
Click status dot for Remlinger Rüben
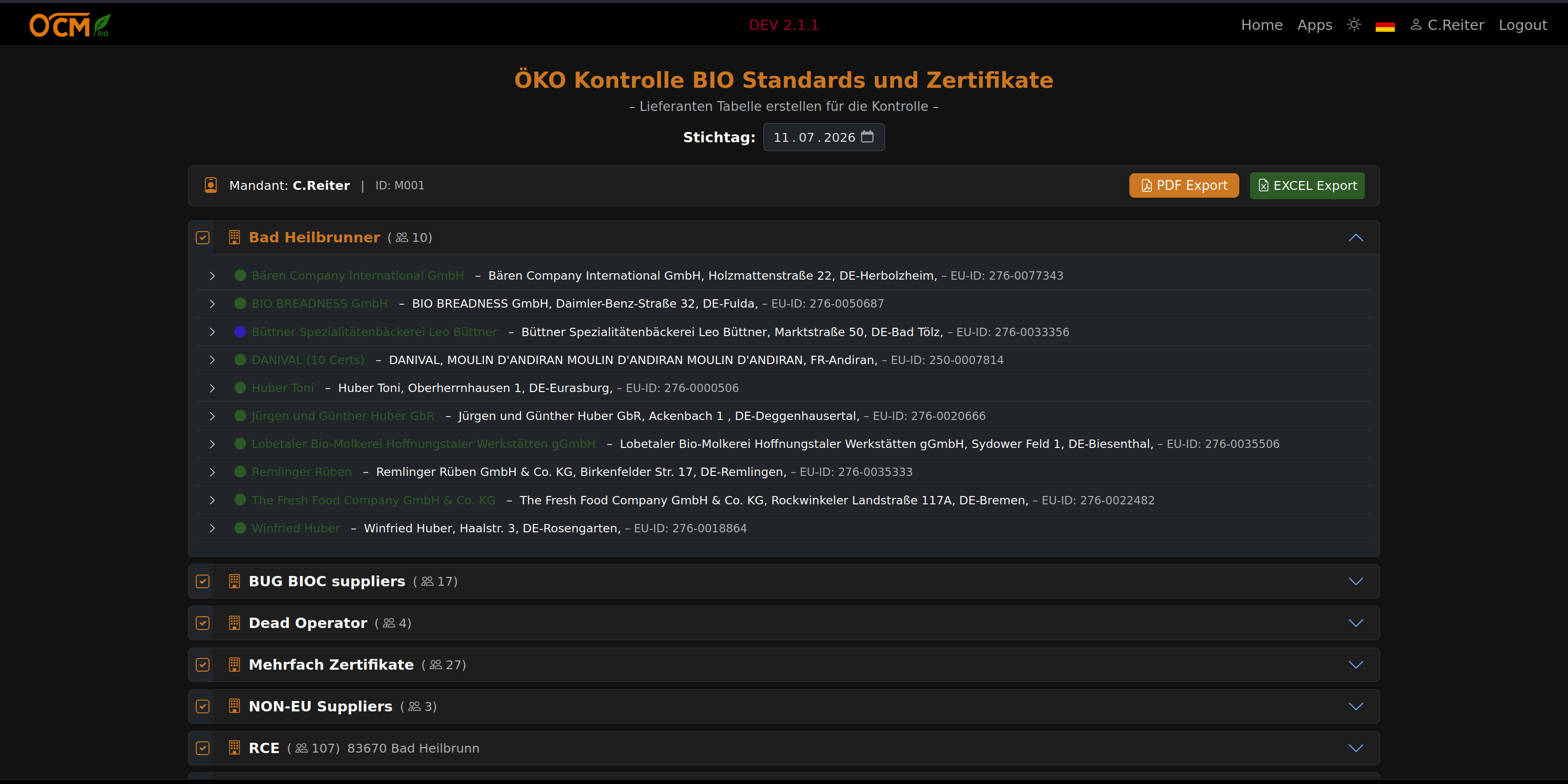tap(240, 472)
